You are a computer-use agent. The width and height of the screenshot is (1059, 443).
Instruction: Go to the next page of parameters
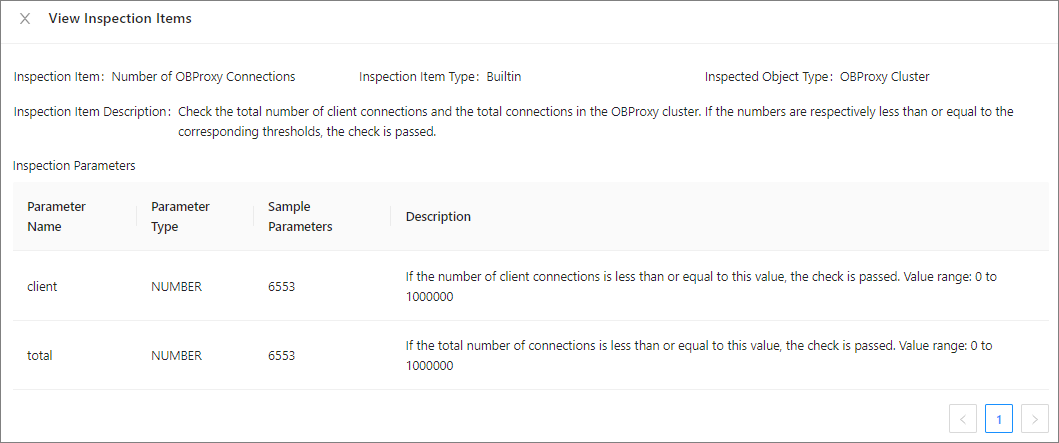[1035, 418]
